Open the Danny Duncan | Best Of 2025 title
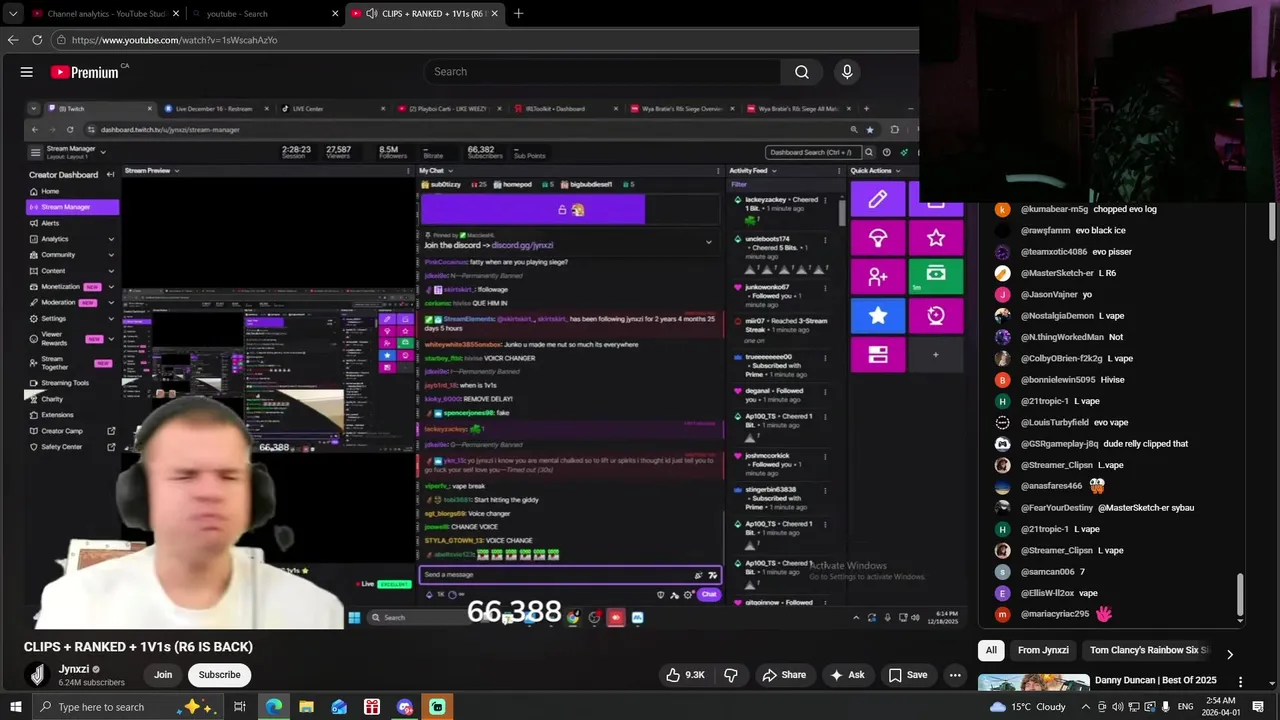The width and height of the screenshot is (1280, 720). coord(1155,681)
